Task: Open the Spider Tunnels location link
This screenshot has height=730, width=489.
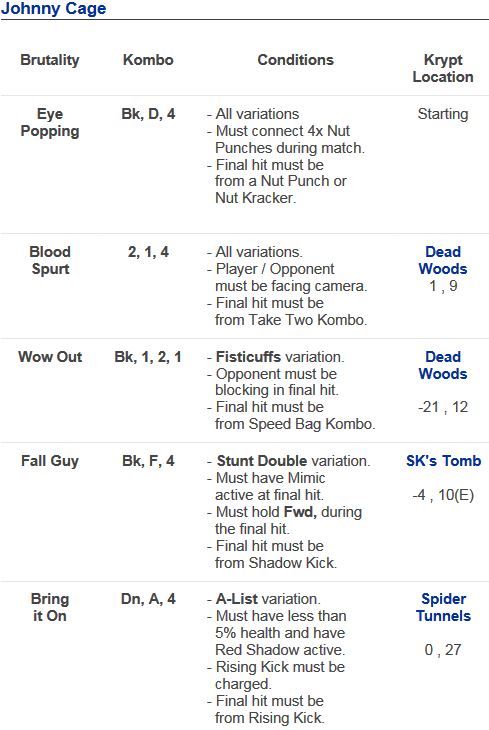Action: 443,607
